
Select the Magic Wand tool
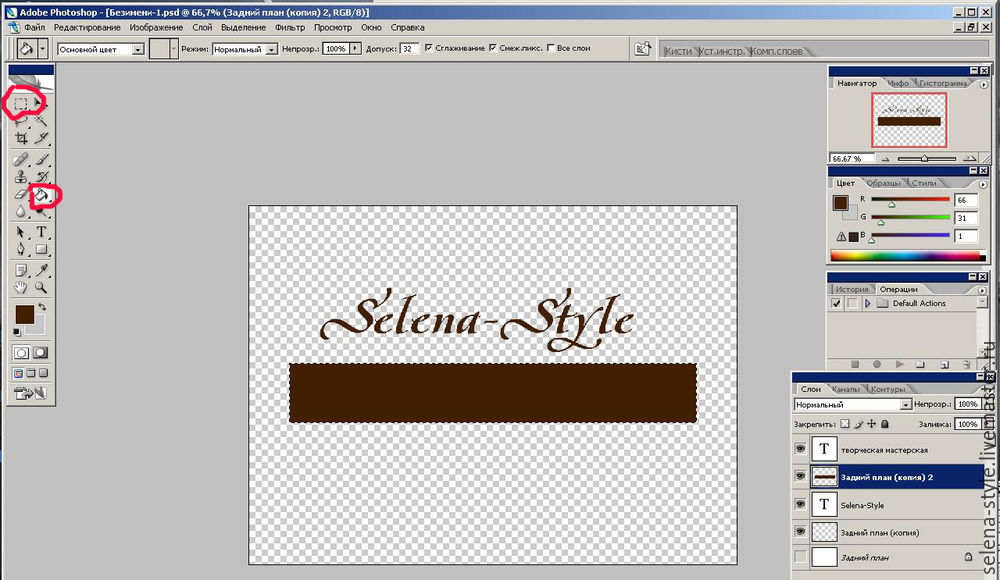[x=41, y=120]
